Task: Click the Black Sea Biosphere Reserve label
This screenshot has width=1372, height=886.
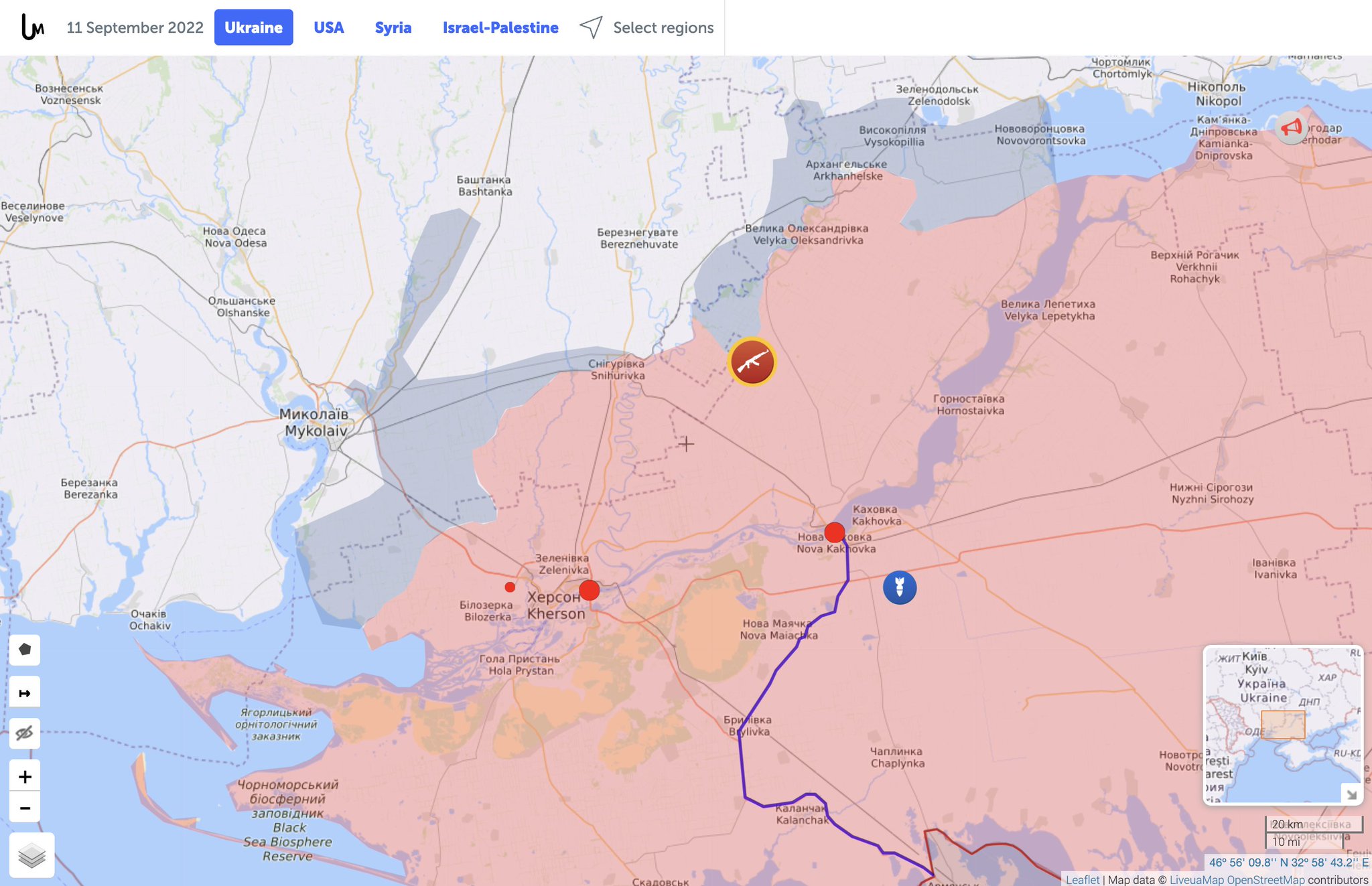Action: 288,820
